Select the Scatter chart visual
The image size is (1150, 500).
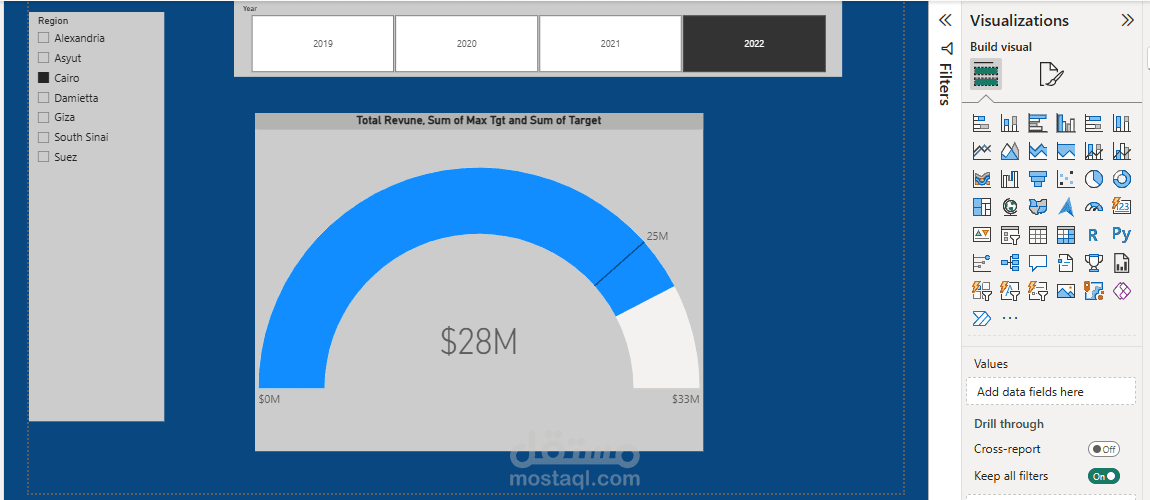(x=1066, y=179)
